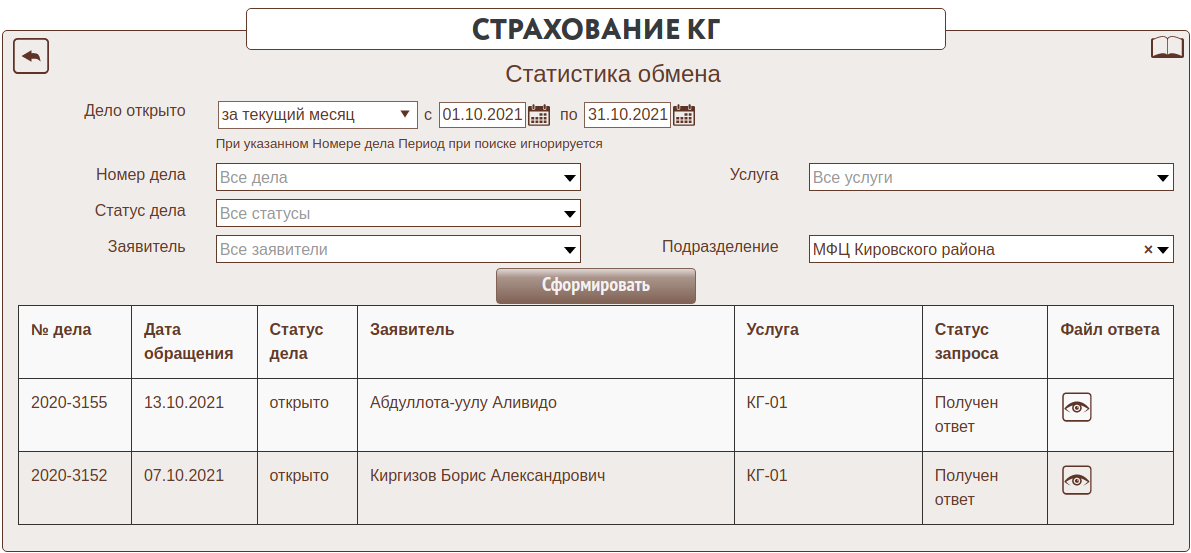Viewport: 1191px width, 553px height.
Task: Clear the МФЦ Кировского района selection
Action: [1148, 250]
